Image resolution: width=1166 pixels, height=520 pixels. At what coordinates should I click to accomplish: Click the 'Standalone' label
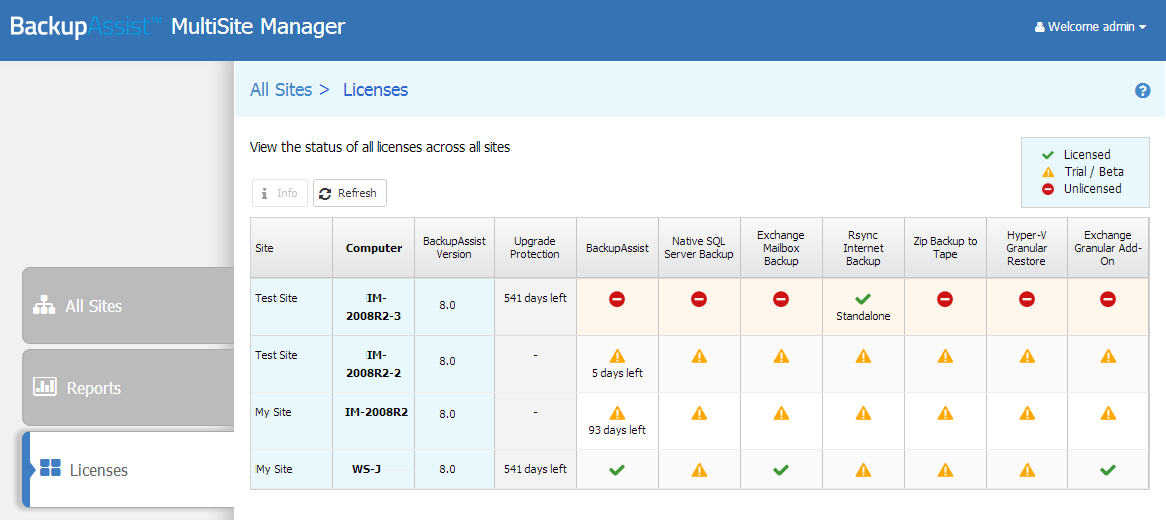[863, 316]
